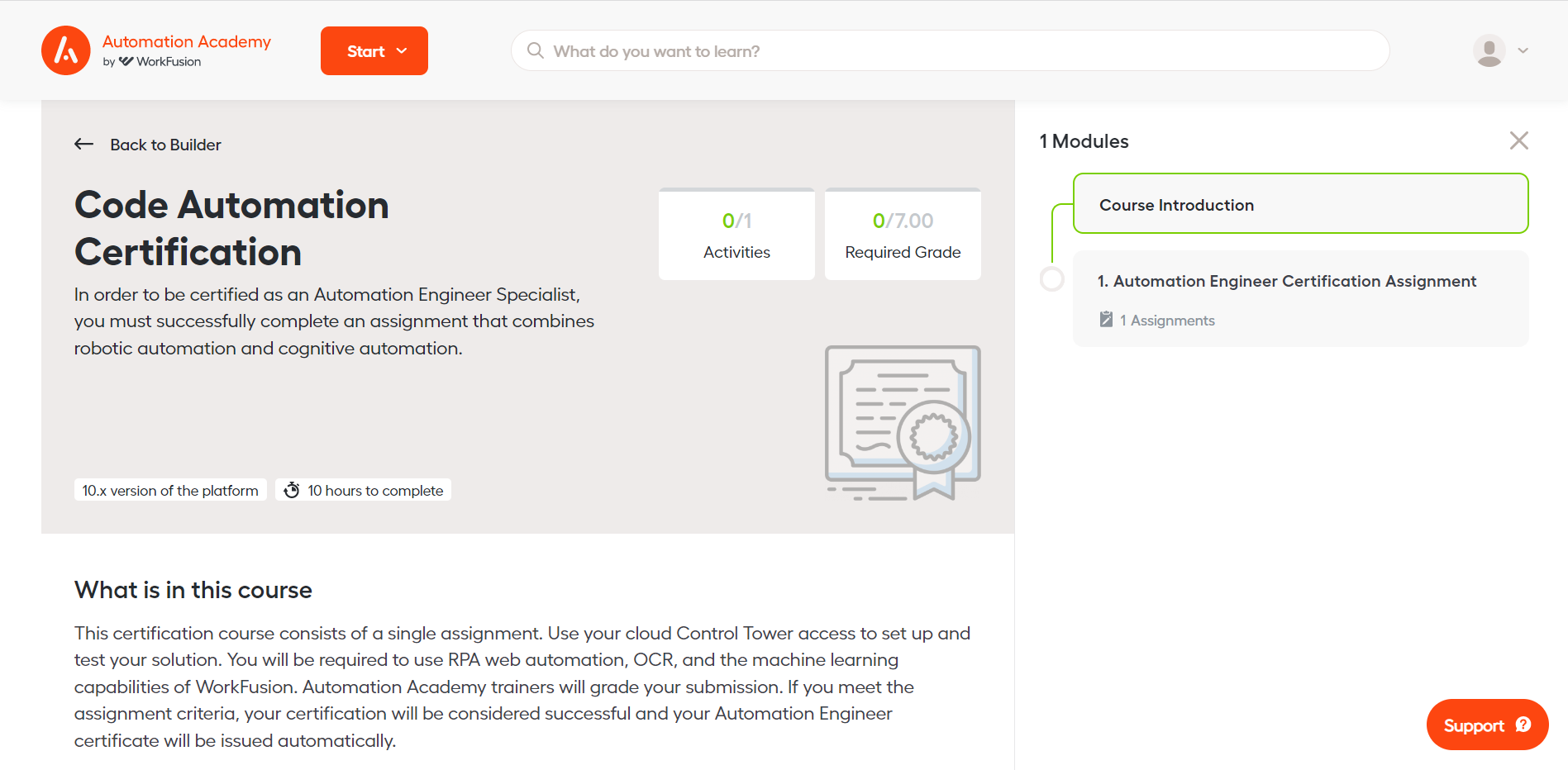The height and width of the screenshot is (770, 1568).
Task: Click the Support question mark icon
Action: (1523, 725)
